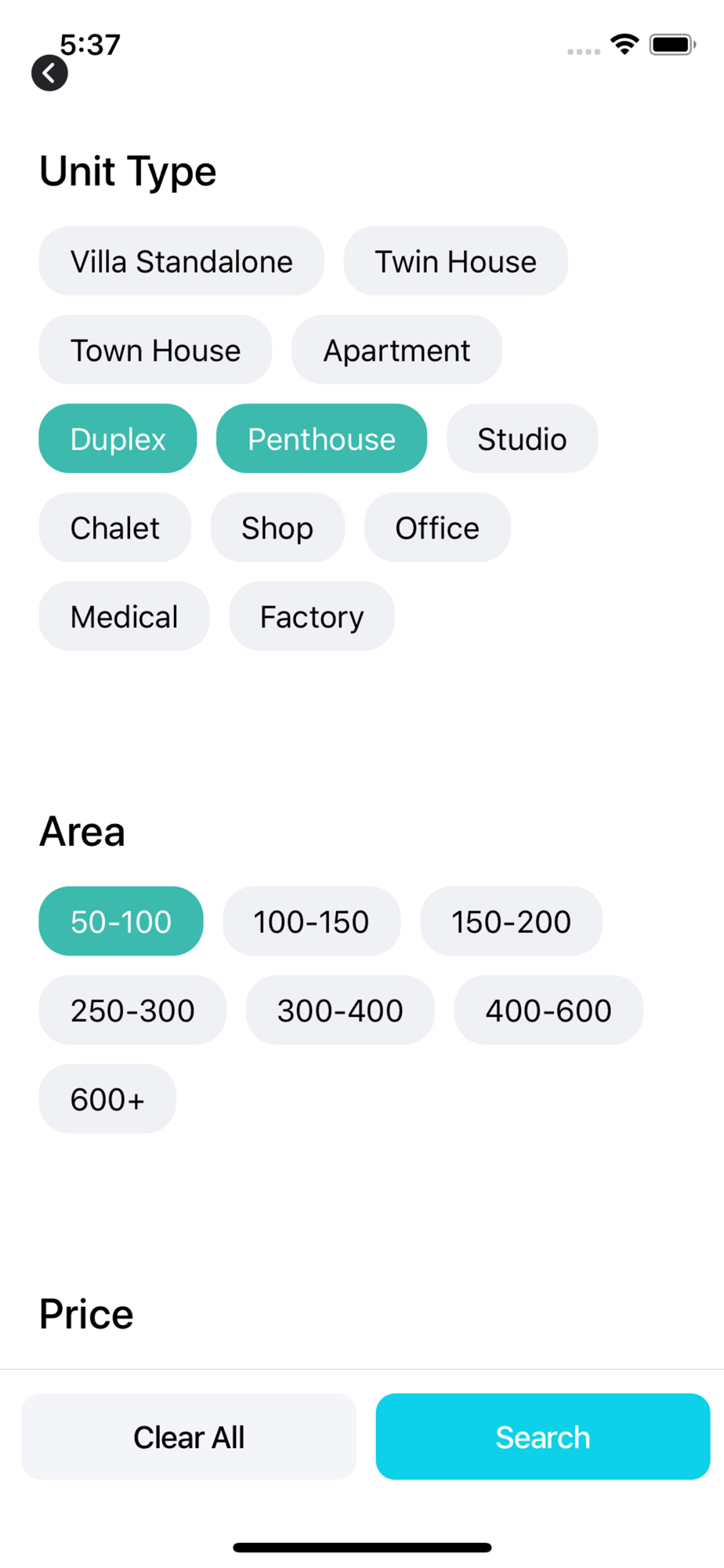Select the 100-150 area range

pos(311,921)
